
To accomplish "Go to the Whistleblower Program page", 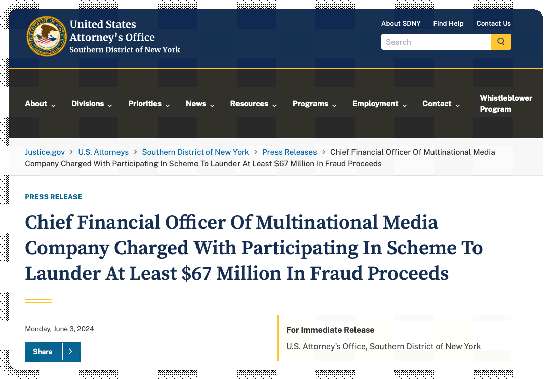I will point(506,103).
